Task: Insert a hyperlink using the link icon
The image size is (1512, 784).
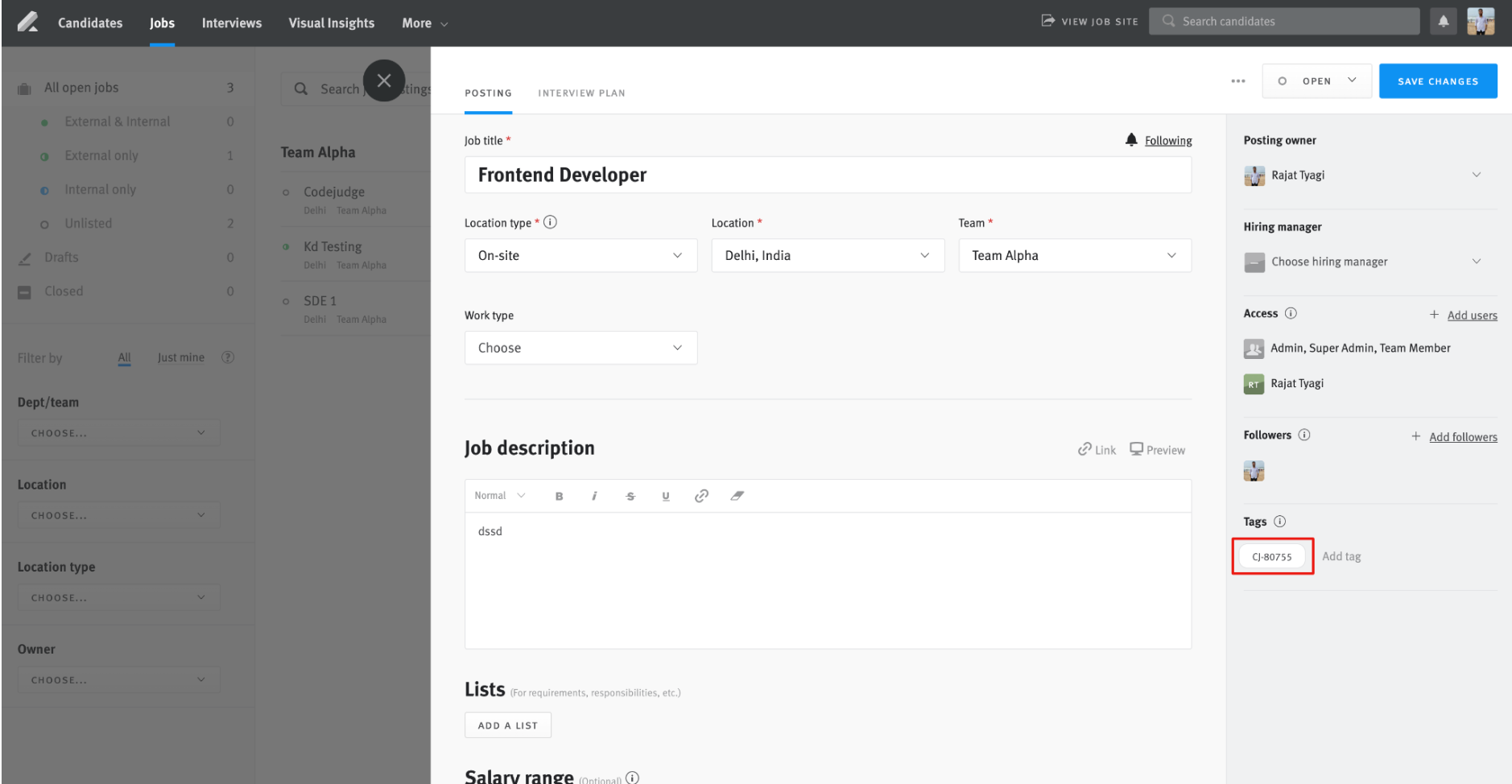Action: point(701,495)
